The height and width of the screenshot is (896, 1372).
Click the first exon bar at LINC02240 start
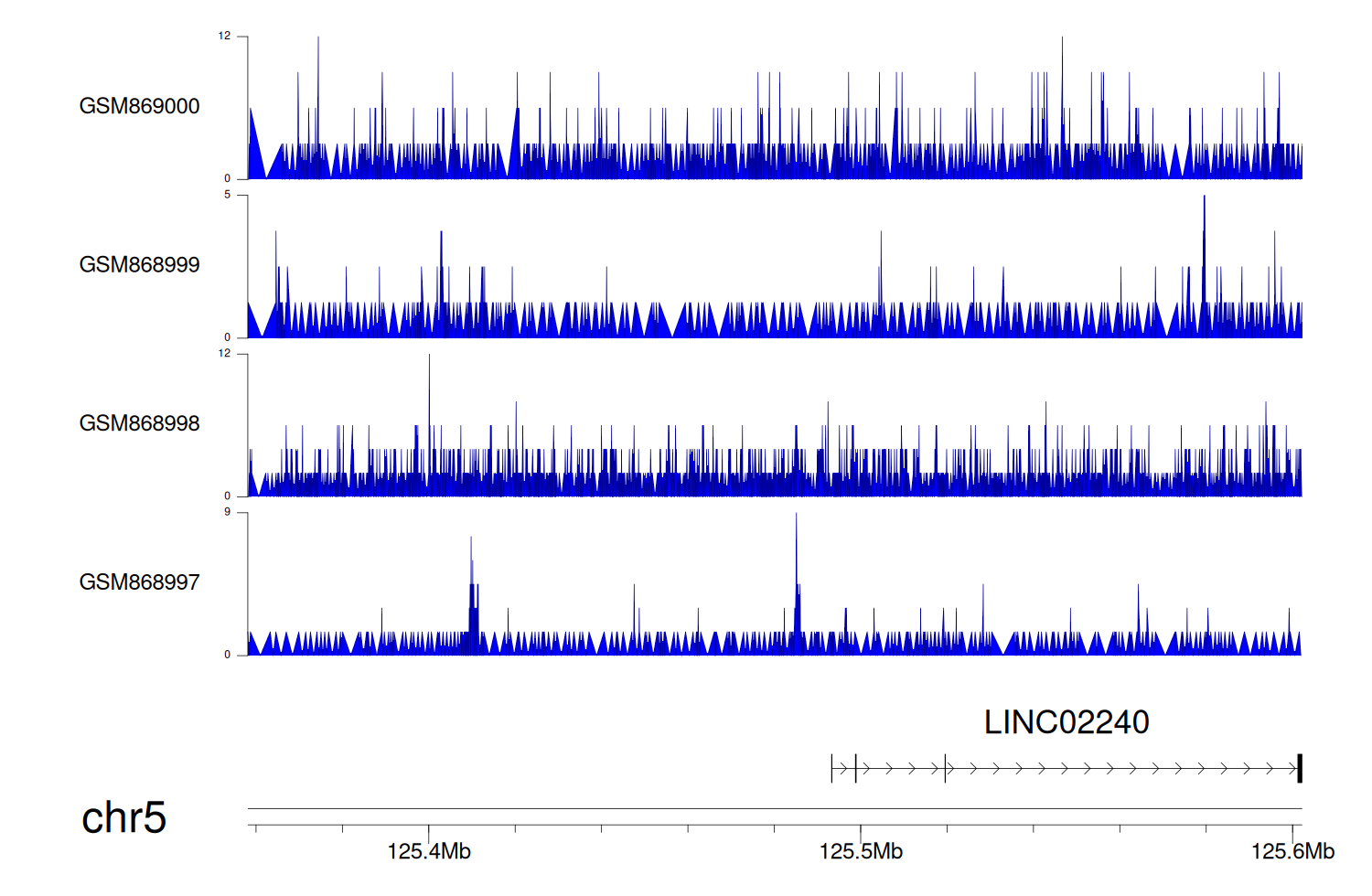tap(831, 769)
